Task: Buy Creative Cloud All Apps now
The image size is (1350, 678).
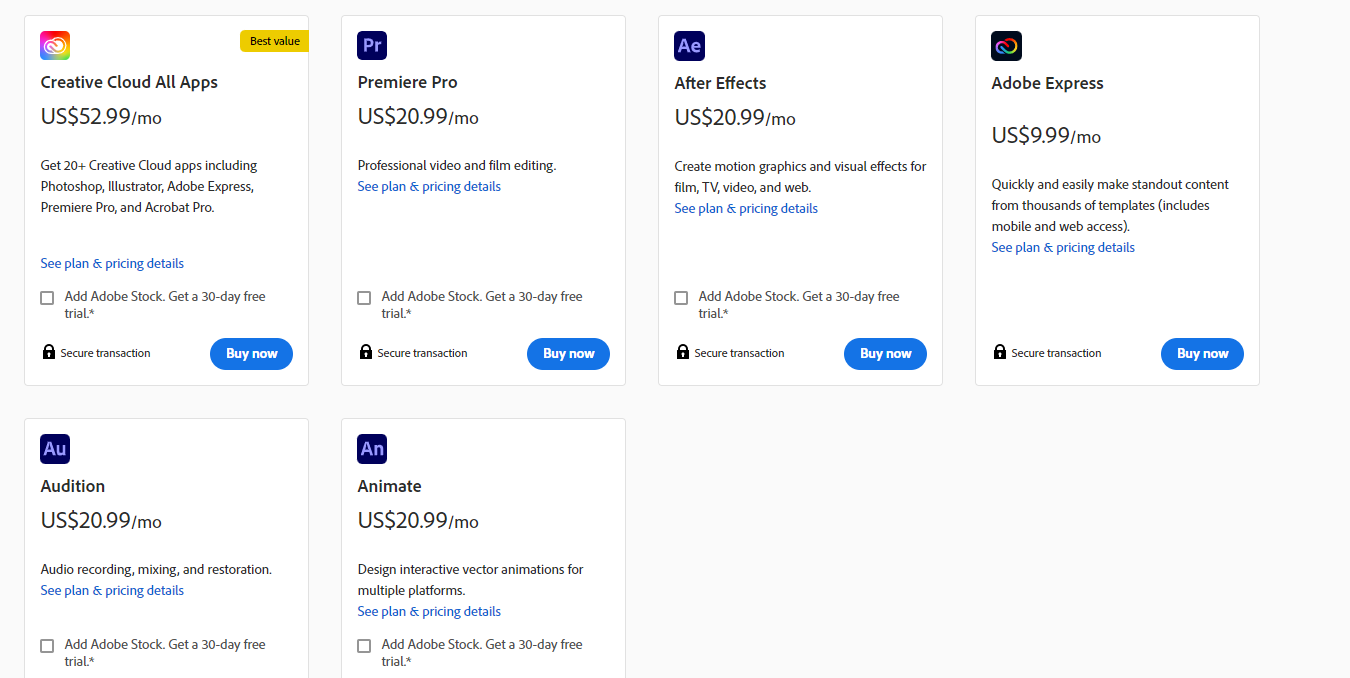Action: [x=251, y=354]
